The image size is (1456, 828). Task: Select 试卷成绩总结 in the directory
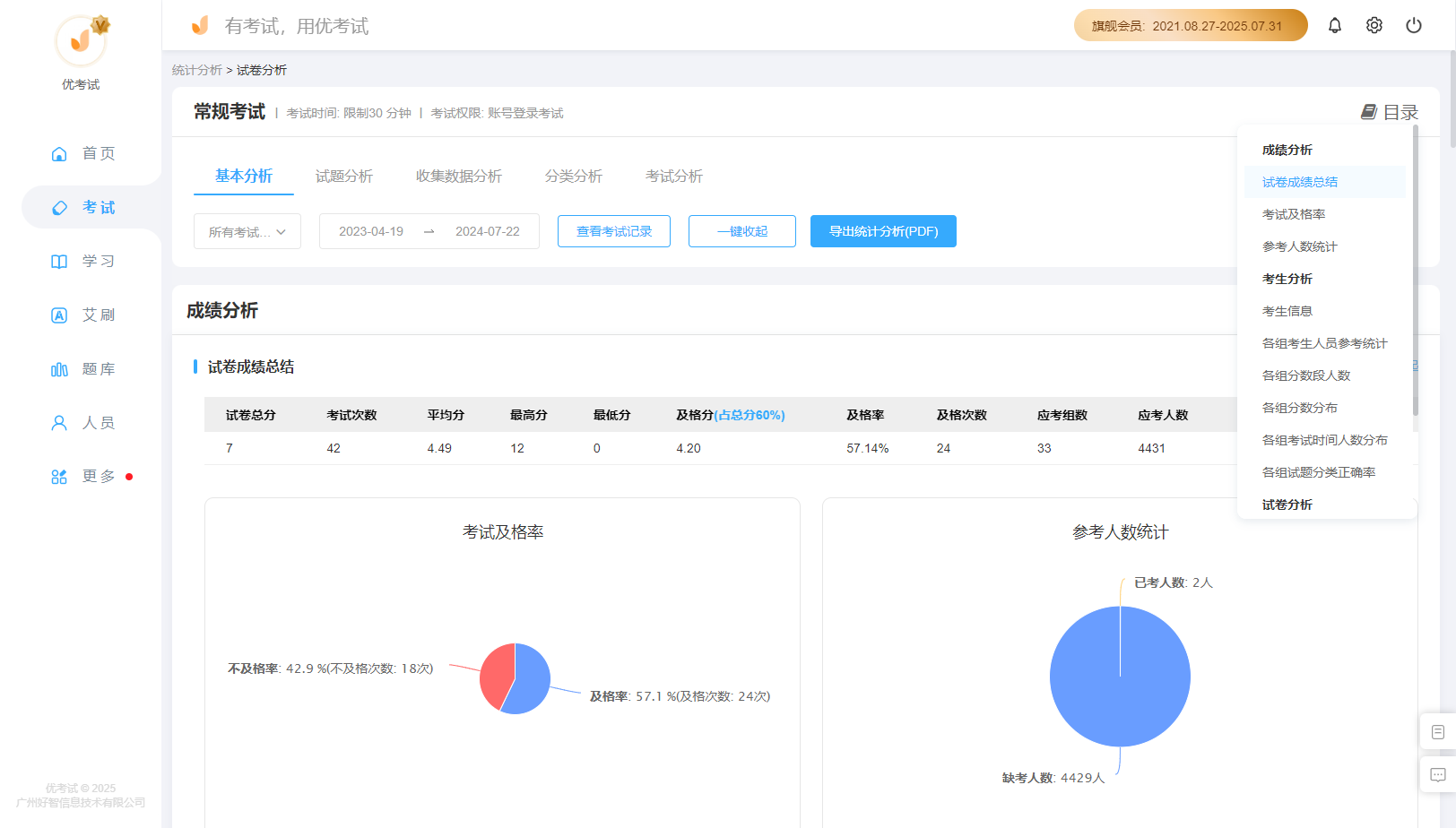(x=1325, y=182)
